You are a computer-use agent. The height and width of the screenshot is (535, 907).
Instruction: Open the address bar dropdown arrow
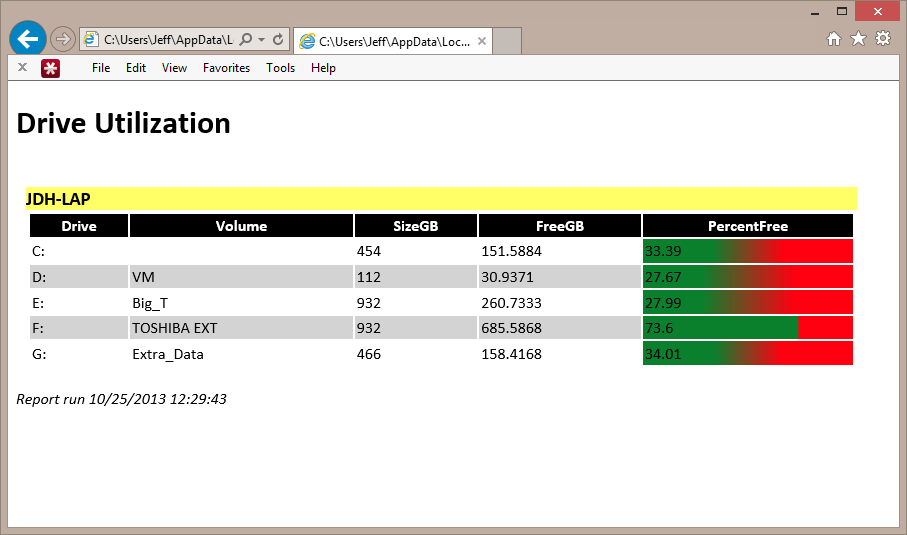pyautogui.click(x=261, y=39)
